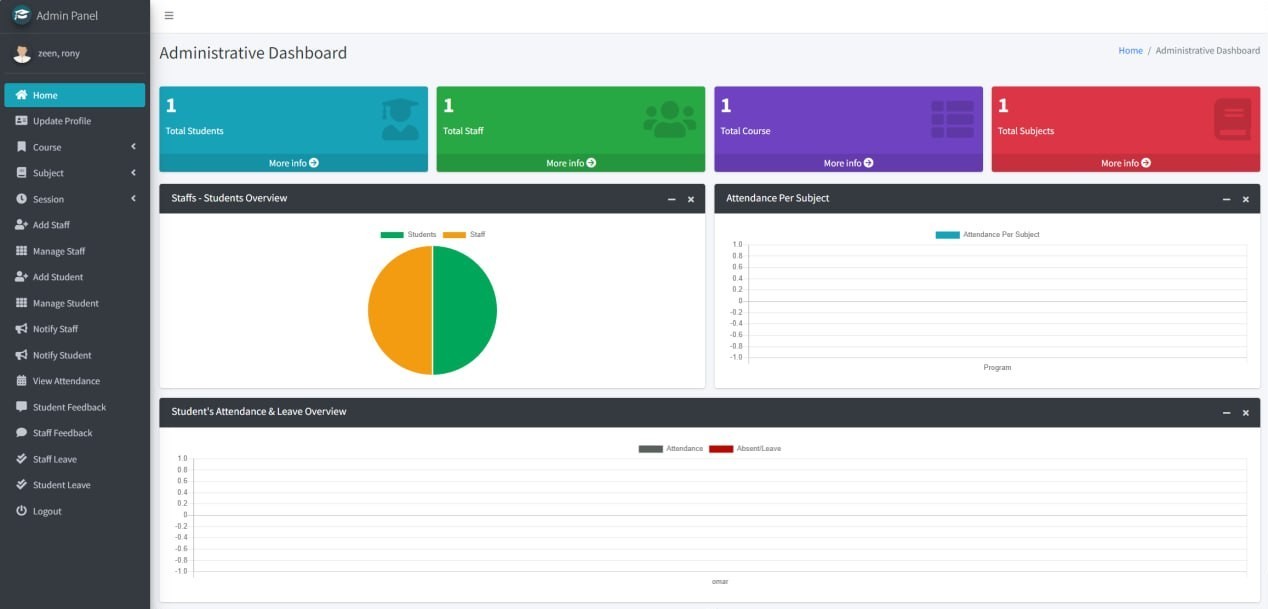The width and height of the screenshot is (1268, 609).
Task: Collapse the Staffs - Students Overview panel
Action: (x=672, y=199)
